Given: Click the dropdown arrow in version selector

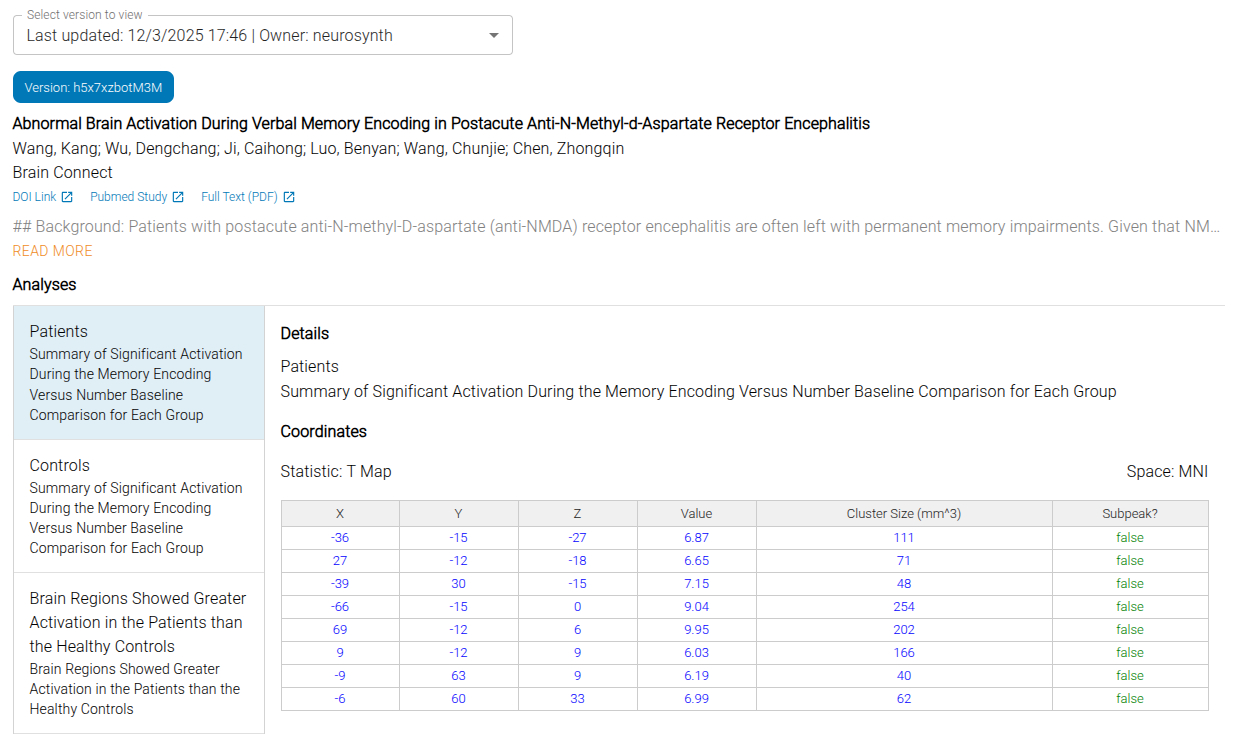Looking at the screenshot, I should 493,36.
